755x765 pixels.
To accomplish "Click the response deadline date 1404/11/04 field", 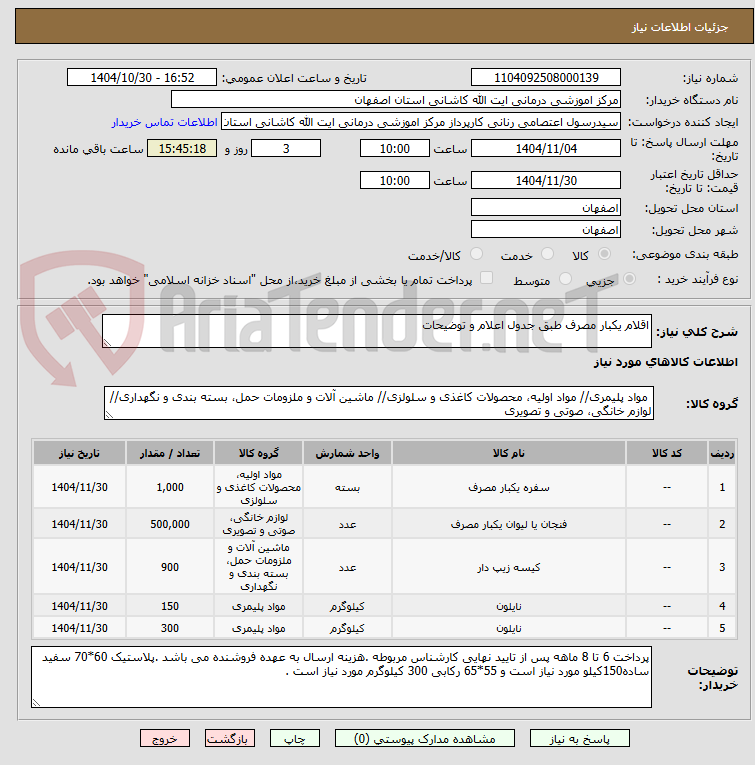I will [546, 148].
